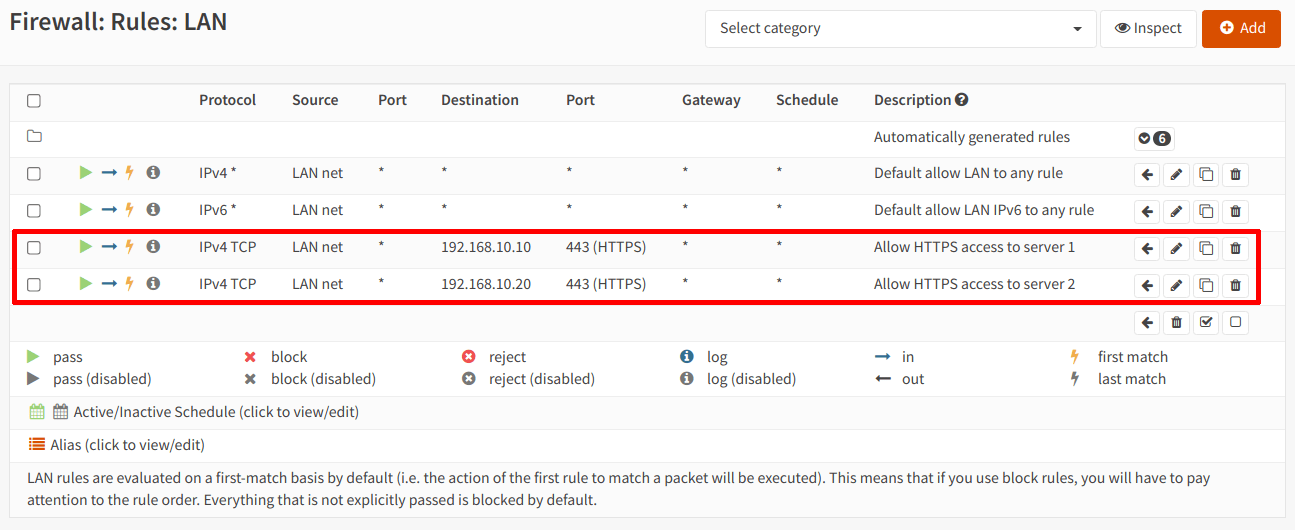Tick the checkbox for the IPv6 default rule
This screenshot has height=530, width=1295.
point(34,211)
